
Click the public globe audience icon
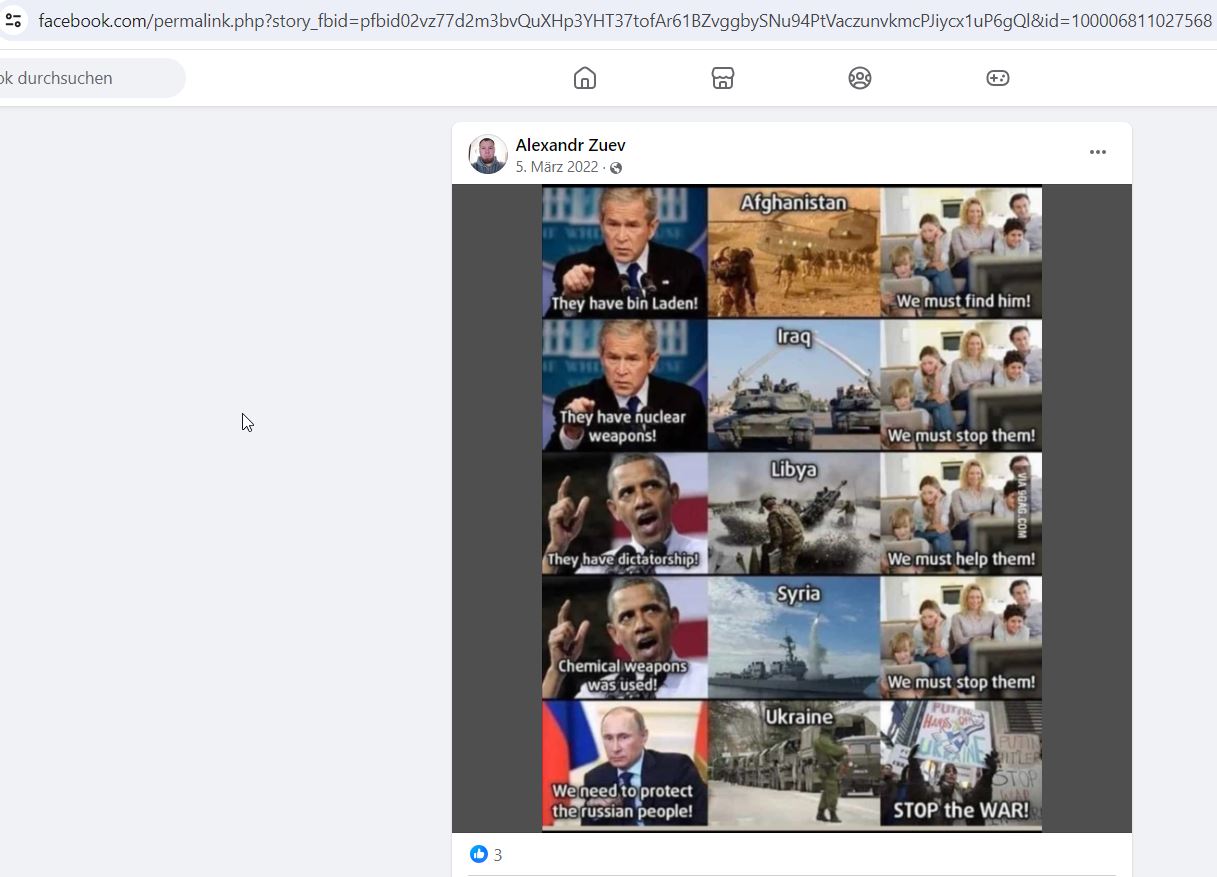click(616, 168)
